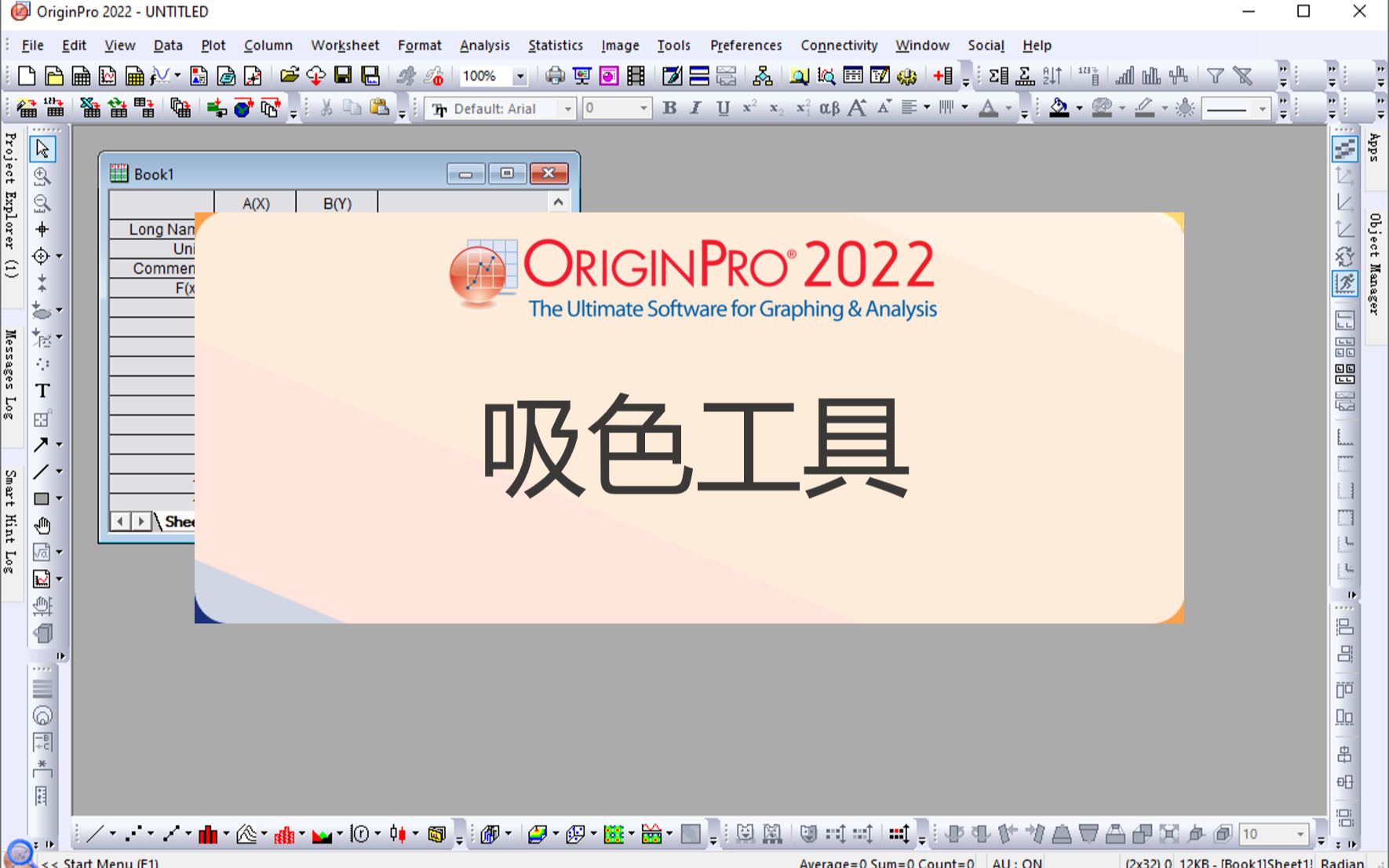1389x868 pixels.
Task: Open the Default: Arial font dropdown
Action: point(567,109)
